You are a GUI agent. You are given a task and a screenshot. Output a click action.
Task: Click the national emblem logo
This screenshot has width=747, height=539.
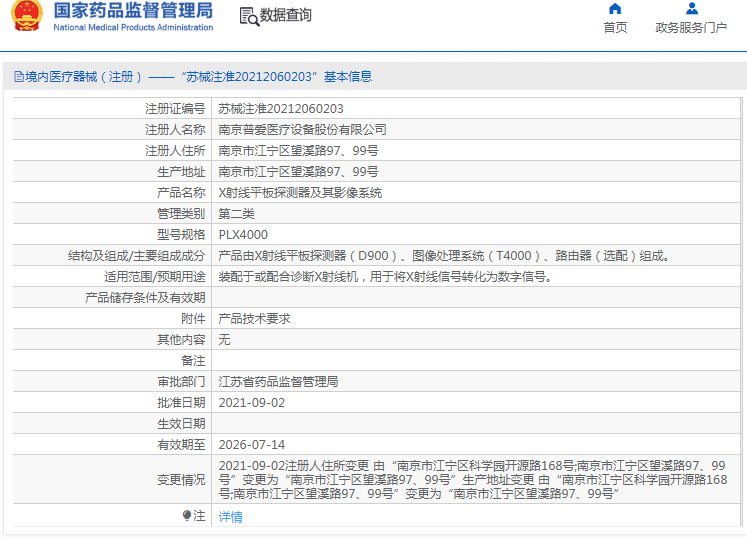point(27,15)
